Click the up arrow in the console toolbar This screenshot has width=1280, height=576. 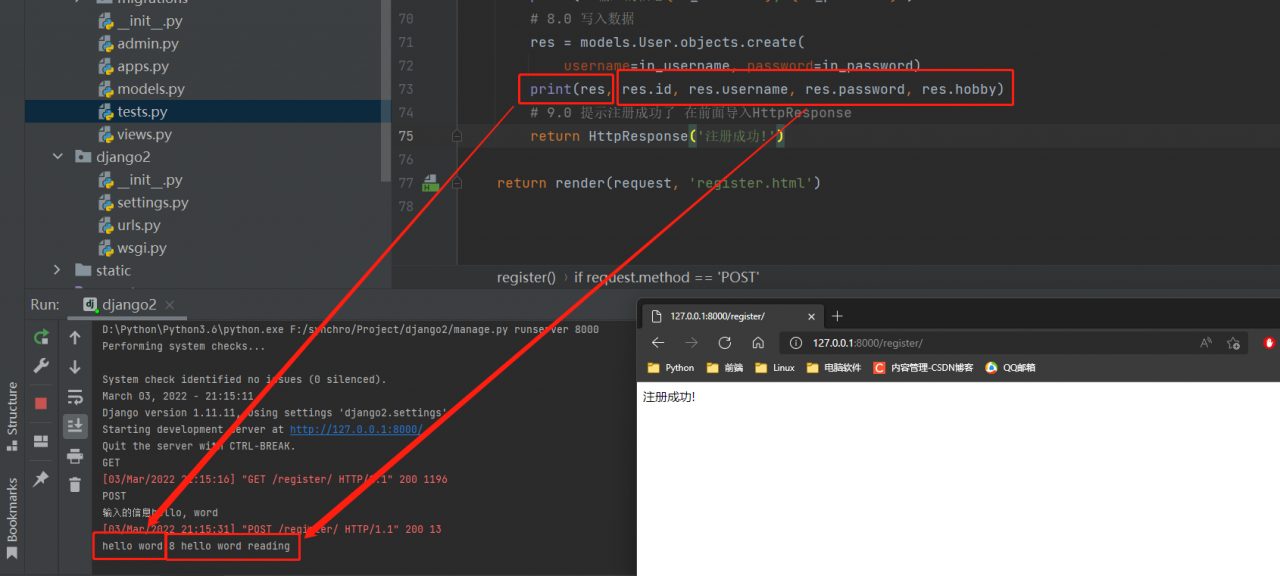(75, 338)
